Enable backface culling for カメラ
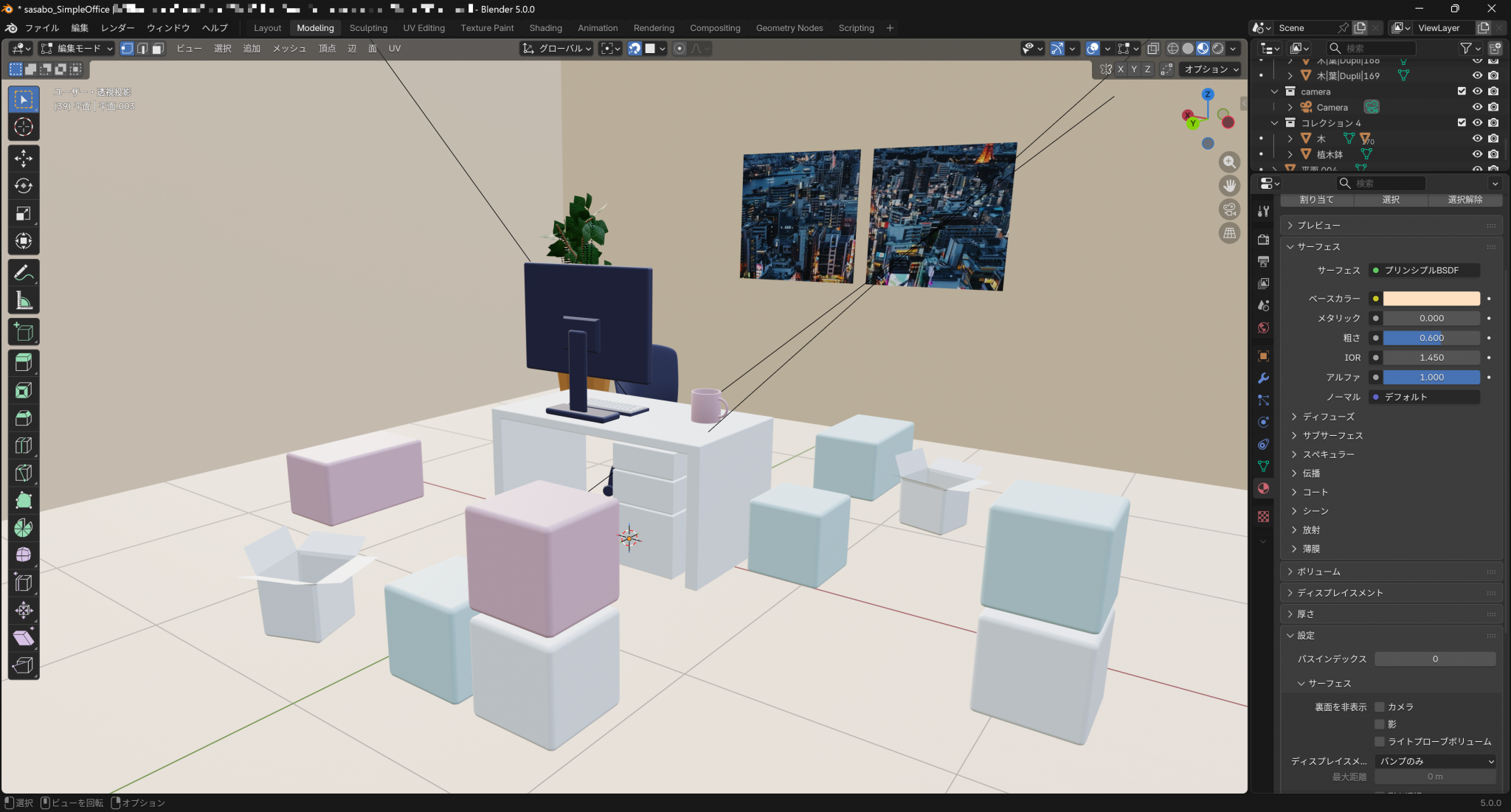 coord(1380,707)
